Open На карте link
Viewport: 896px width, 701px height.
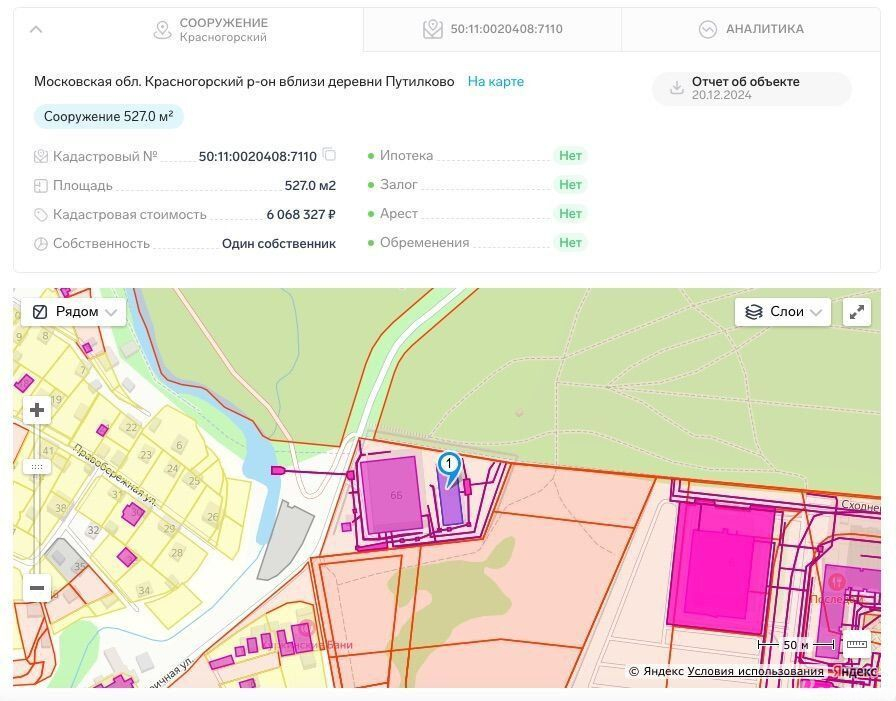tap(495, 82)
